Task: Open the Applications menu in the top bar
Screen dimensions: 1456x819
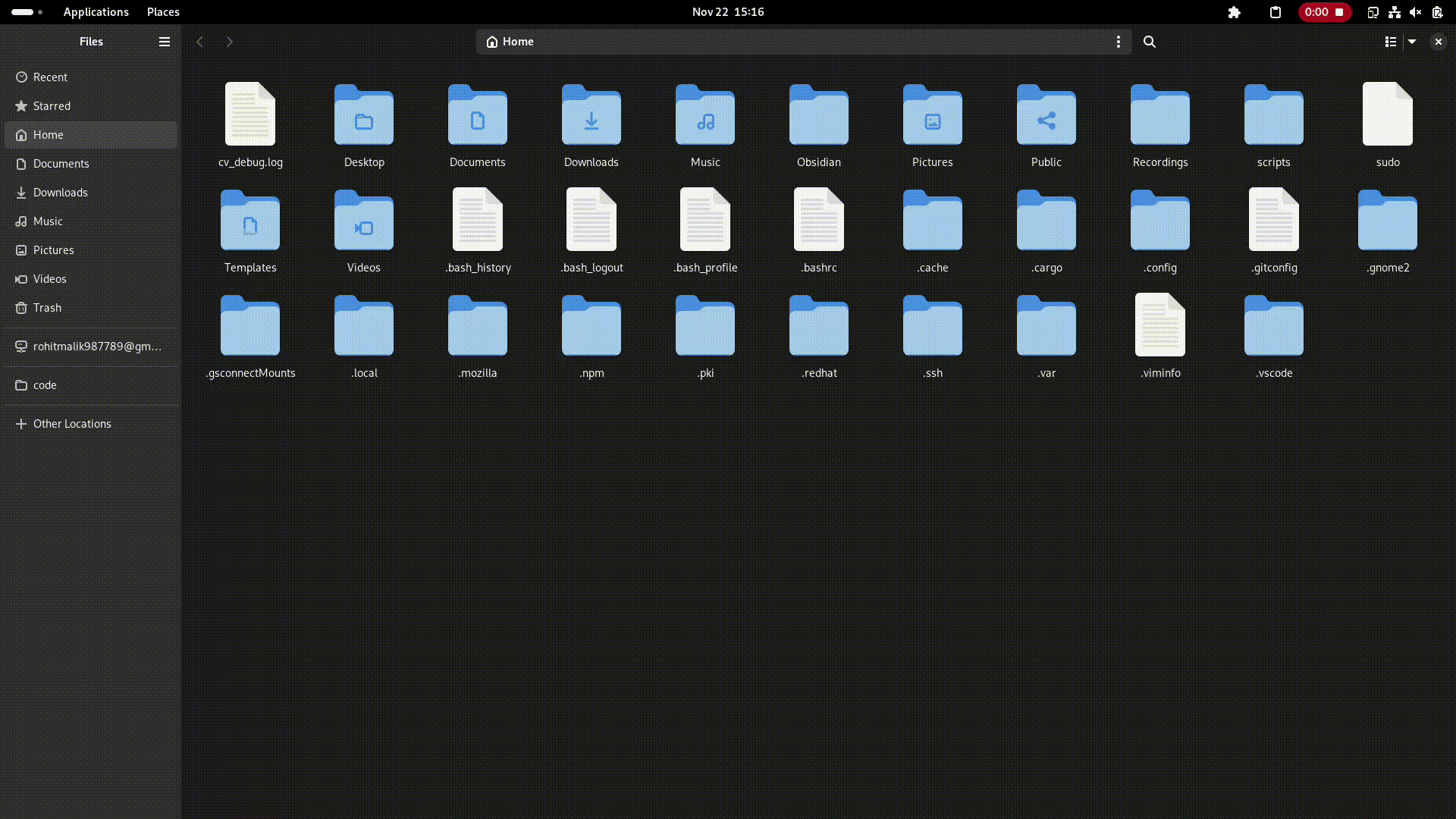Action: pyautogui.click(x=96, y=12)
